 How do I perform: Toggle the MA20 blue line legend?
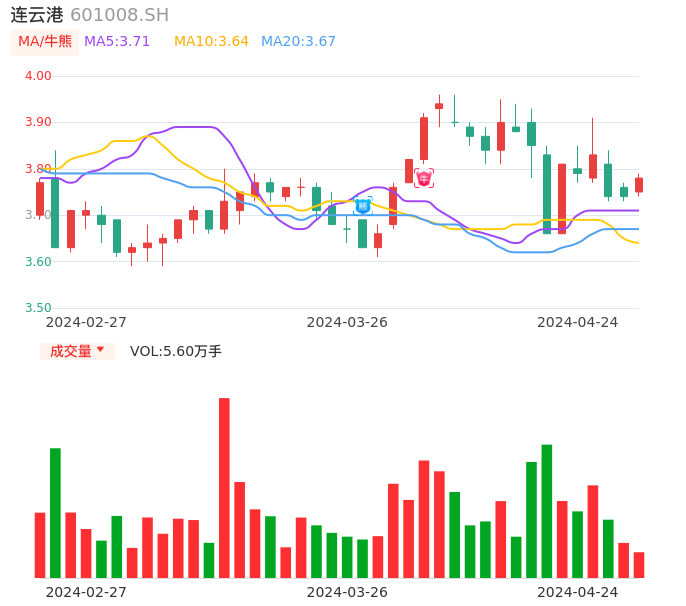[298, 42]
